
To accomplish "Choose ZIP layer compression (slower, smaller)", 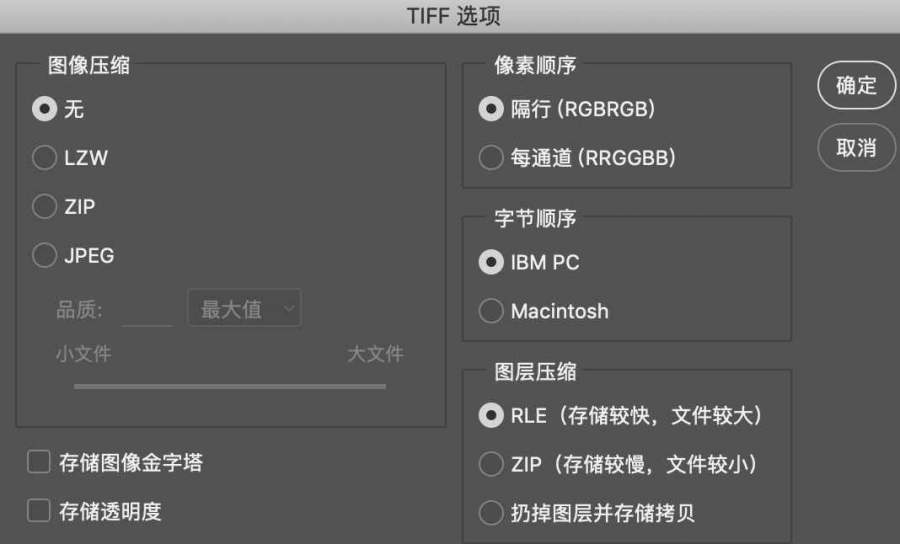I will [x=490, y=464].
